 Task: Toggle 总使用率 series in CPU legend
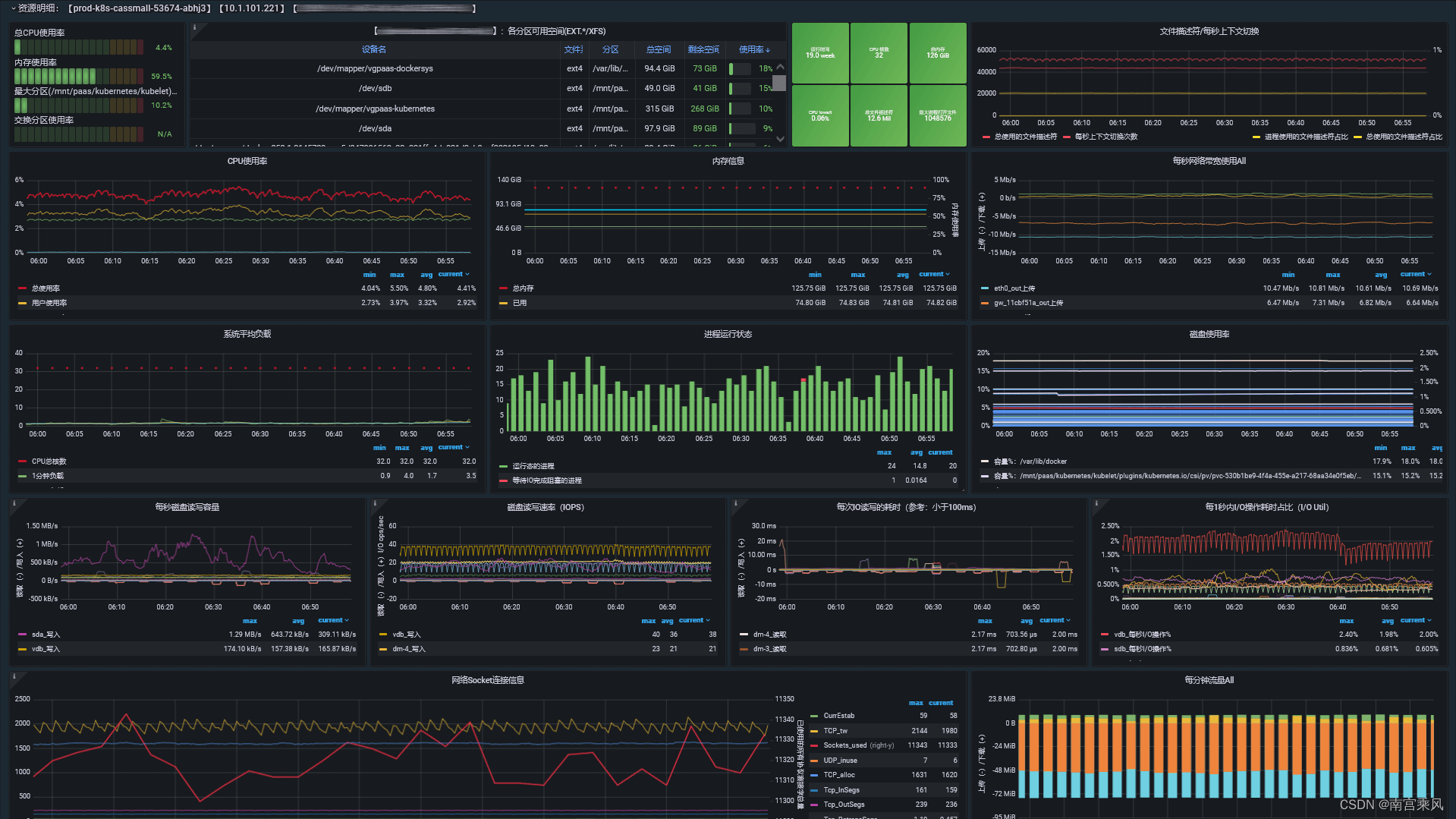pyautogui.click(x=46, y=288)
